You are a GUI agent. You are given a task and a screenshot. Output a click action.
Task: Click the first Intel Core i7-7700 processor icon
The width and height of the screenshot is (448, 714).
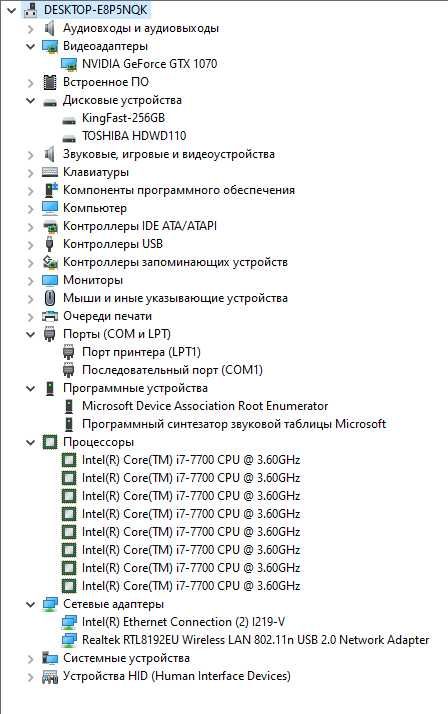coord(69,460)
